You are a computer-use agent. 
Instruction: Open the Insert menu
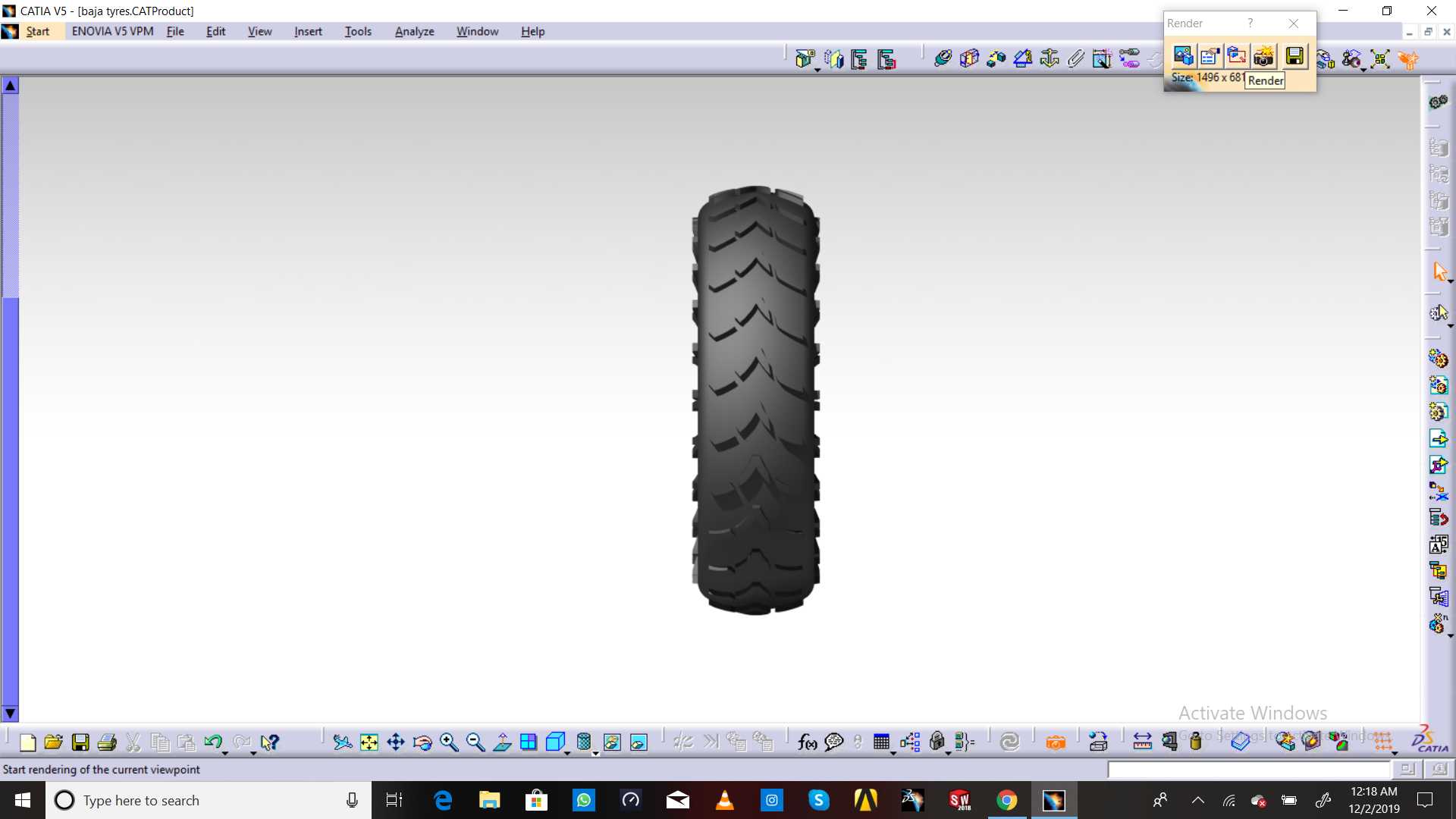click(308, 31)
